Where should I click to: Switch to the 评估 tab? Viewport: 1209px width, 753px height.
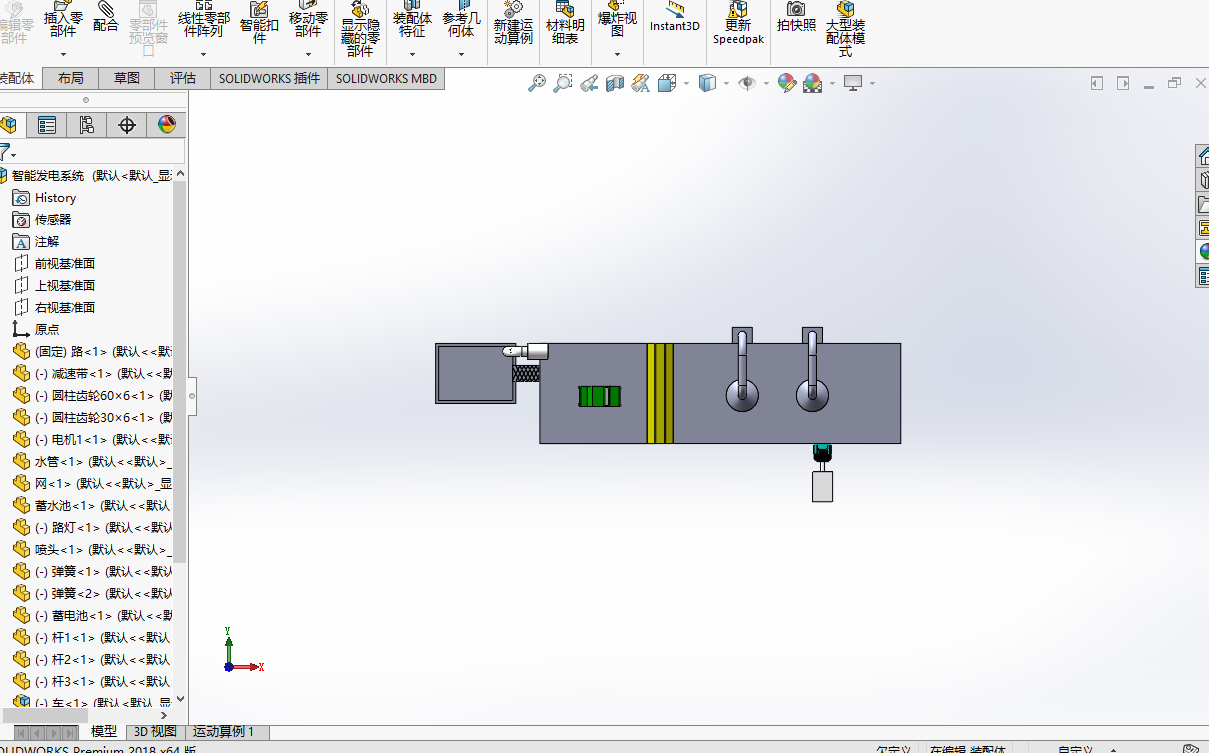(x=183, y=78)
